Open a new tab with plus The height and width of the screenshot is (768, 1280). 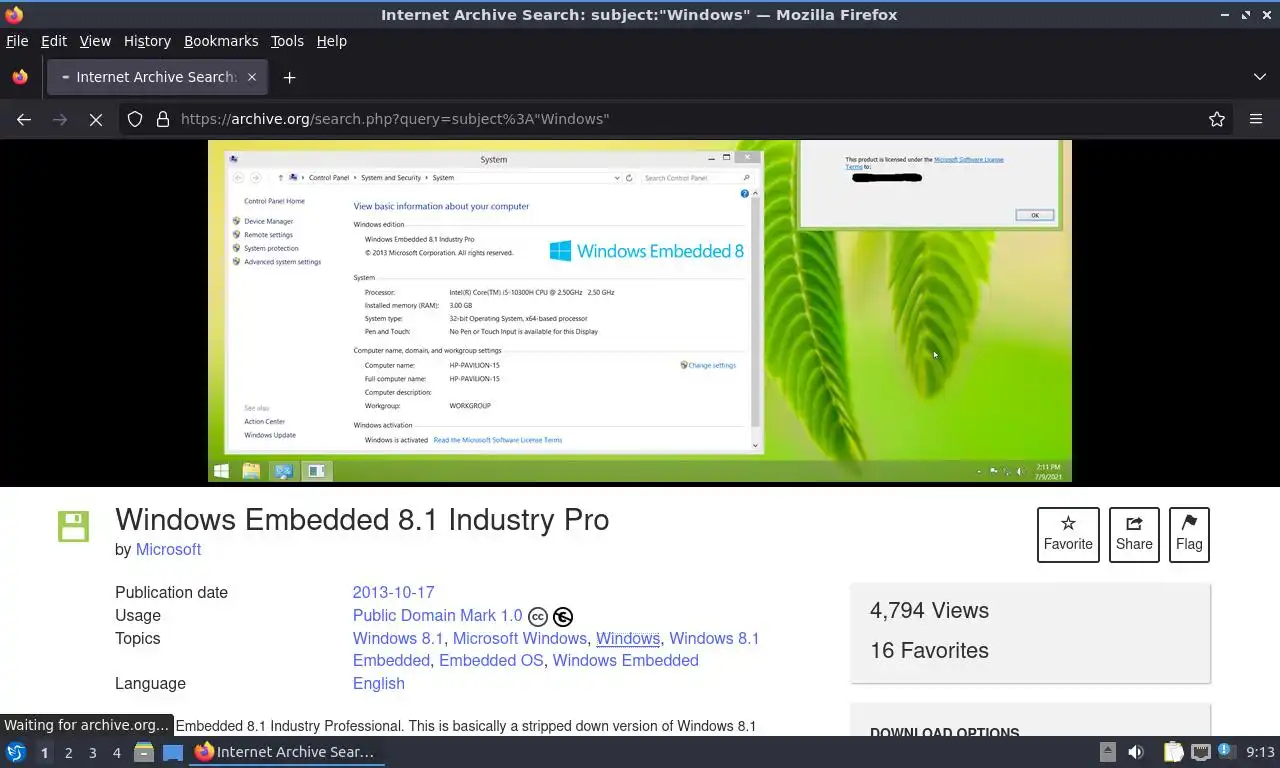click(x=289, y=77)
